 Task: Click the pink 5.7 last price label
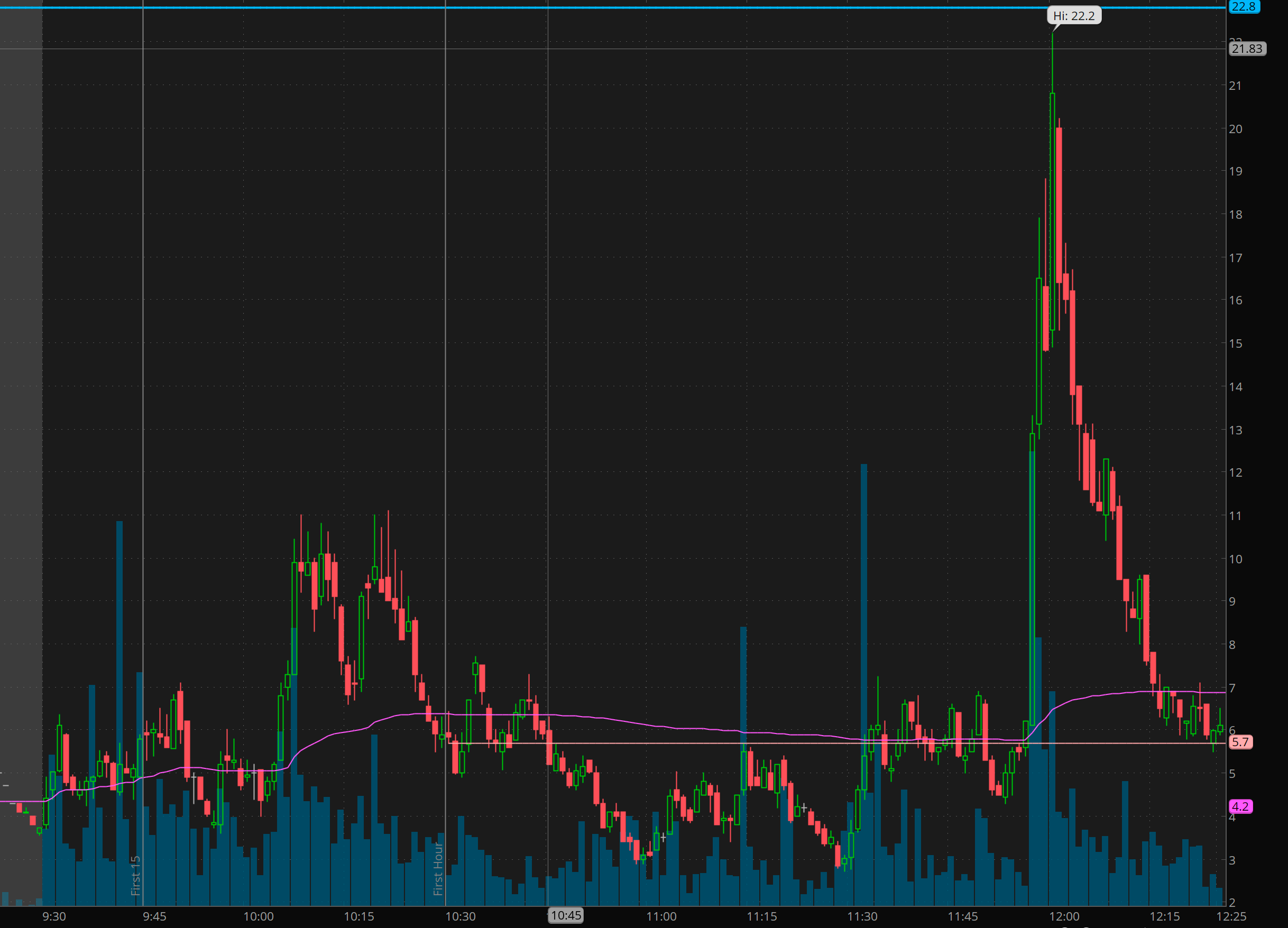(1240, 742)
